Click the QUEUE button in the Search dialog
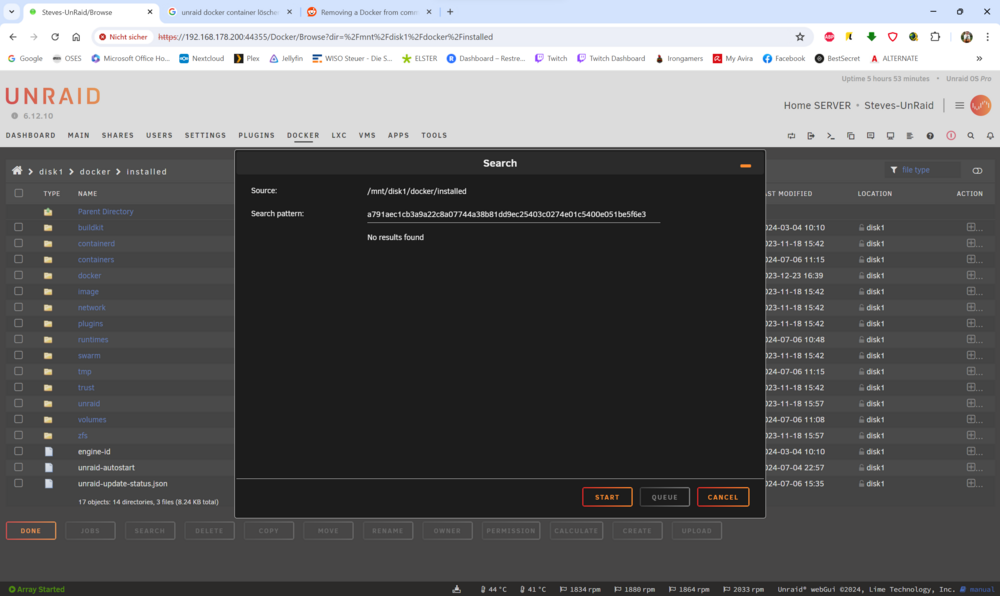 [665, 497]
